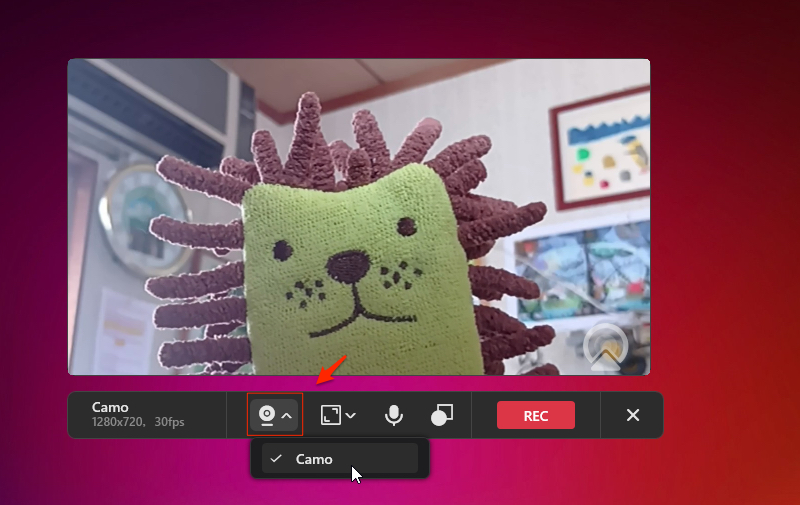800x505 pixels.
Task: Toggle the microphone icon
Action: point(394,415)
